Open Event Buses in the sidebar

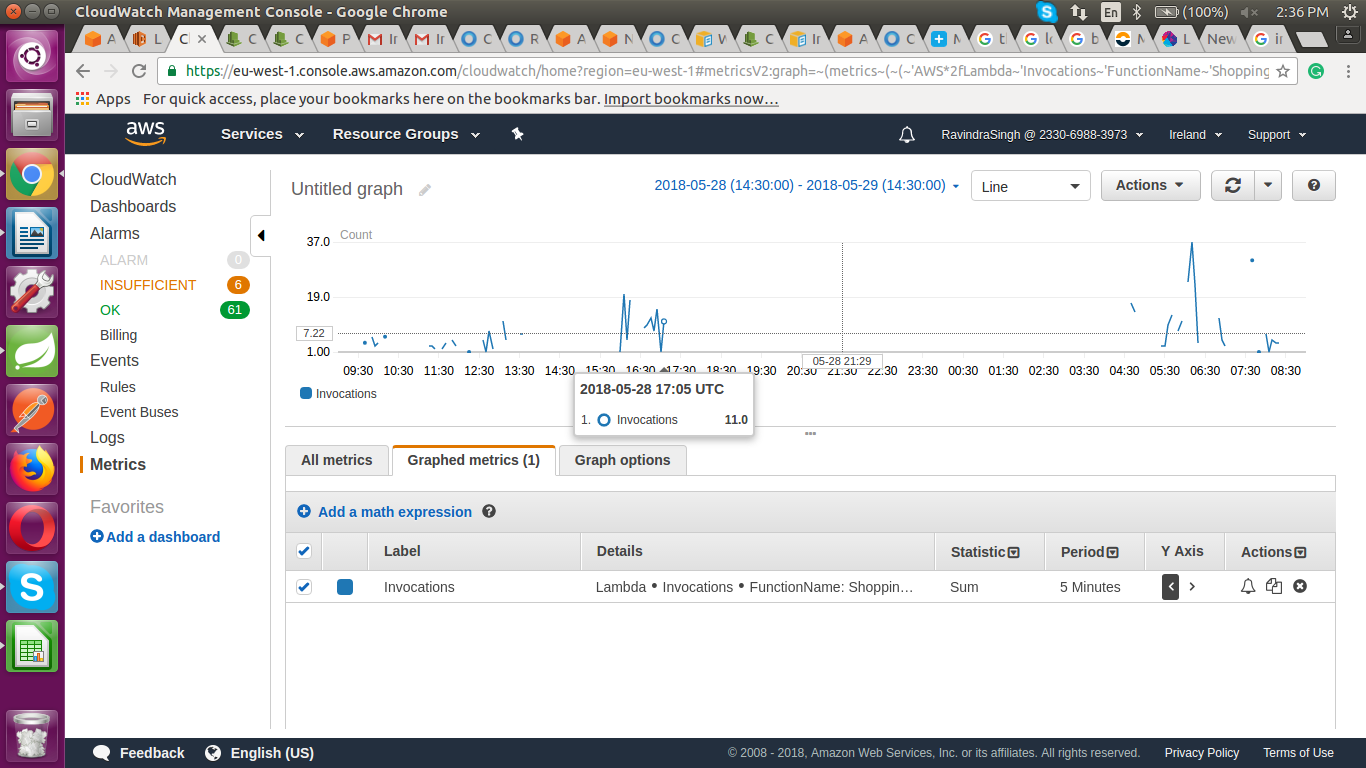click(139, 412)
